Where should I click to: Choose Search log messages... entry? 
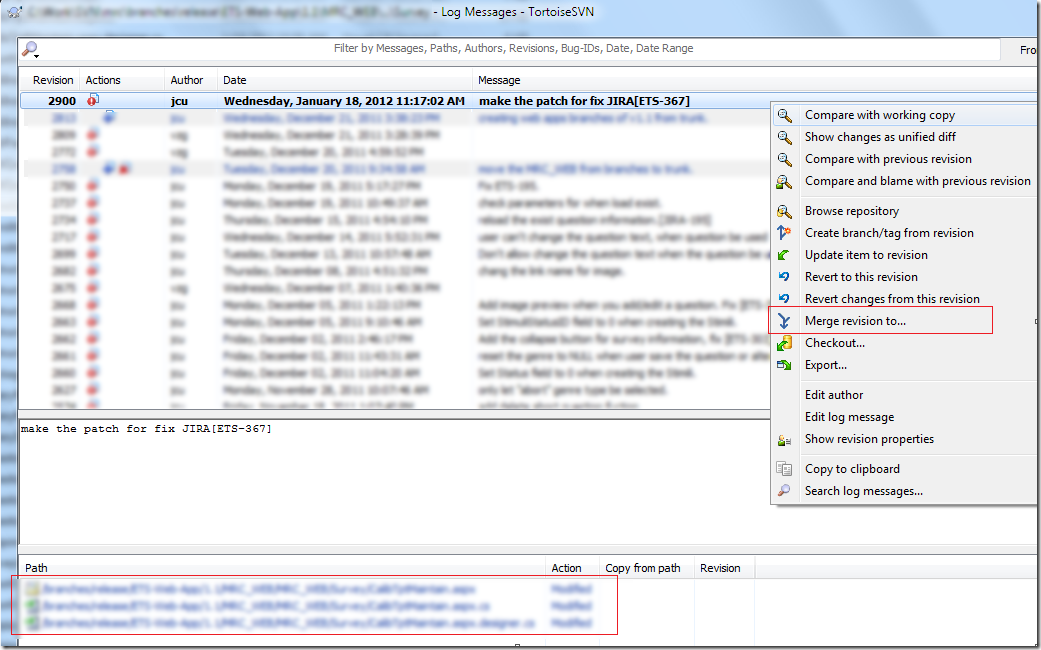pyautogui.click(x=864, y=491)
